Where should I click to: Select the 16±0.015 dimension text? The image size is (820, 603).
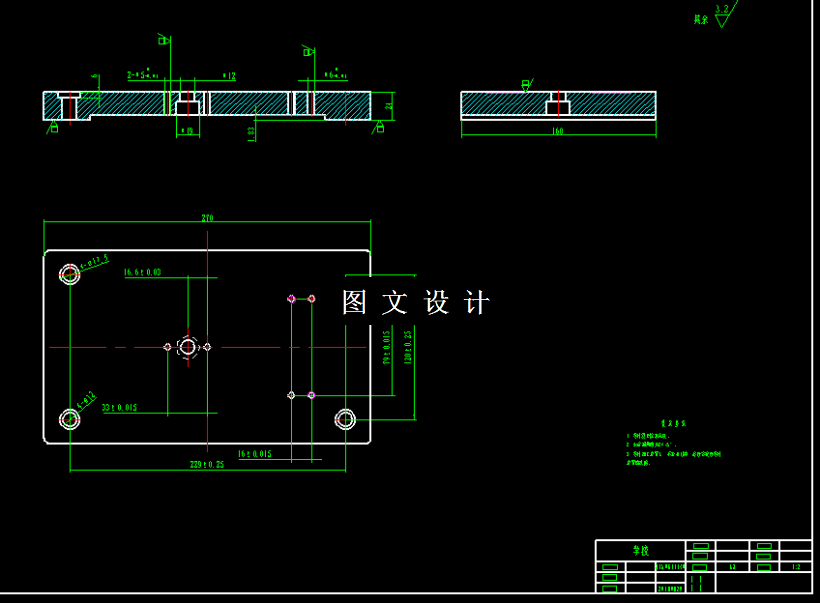click(x=255, y=453)
